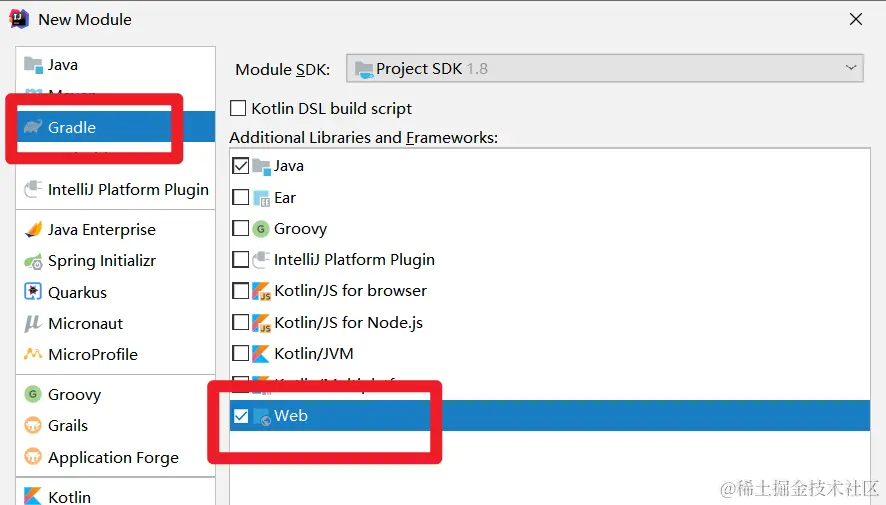Click the Module SDK dropdown arrow

point(851,68)
